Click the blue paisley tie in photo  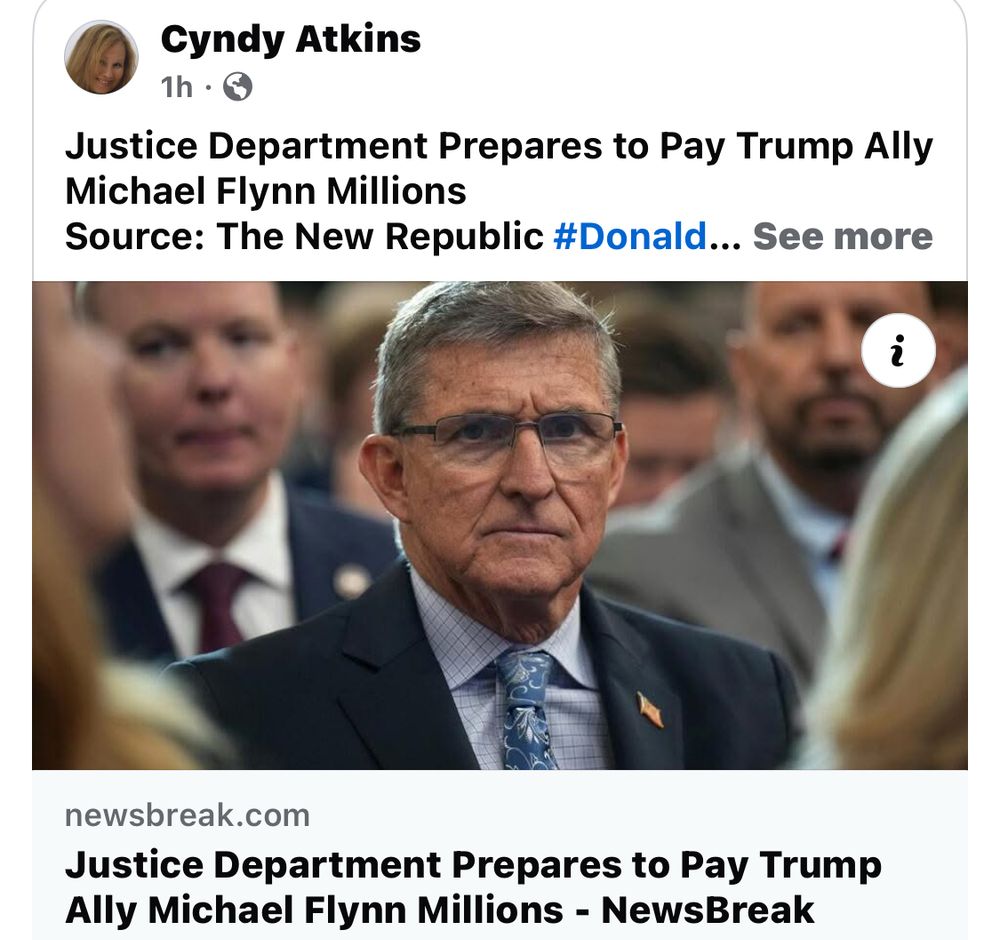[x=526, y=709]
